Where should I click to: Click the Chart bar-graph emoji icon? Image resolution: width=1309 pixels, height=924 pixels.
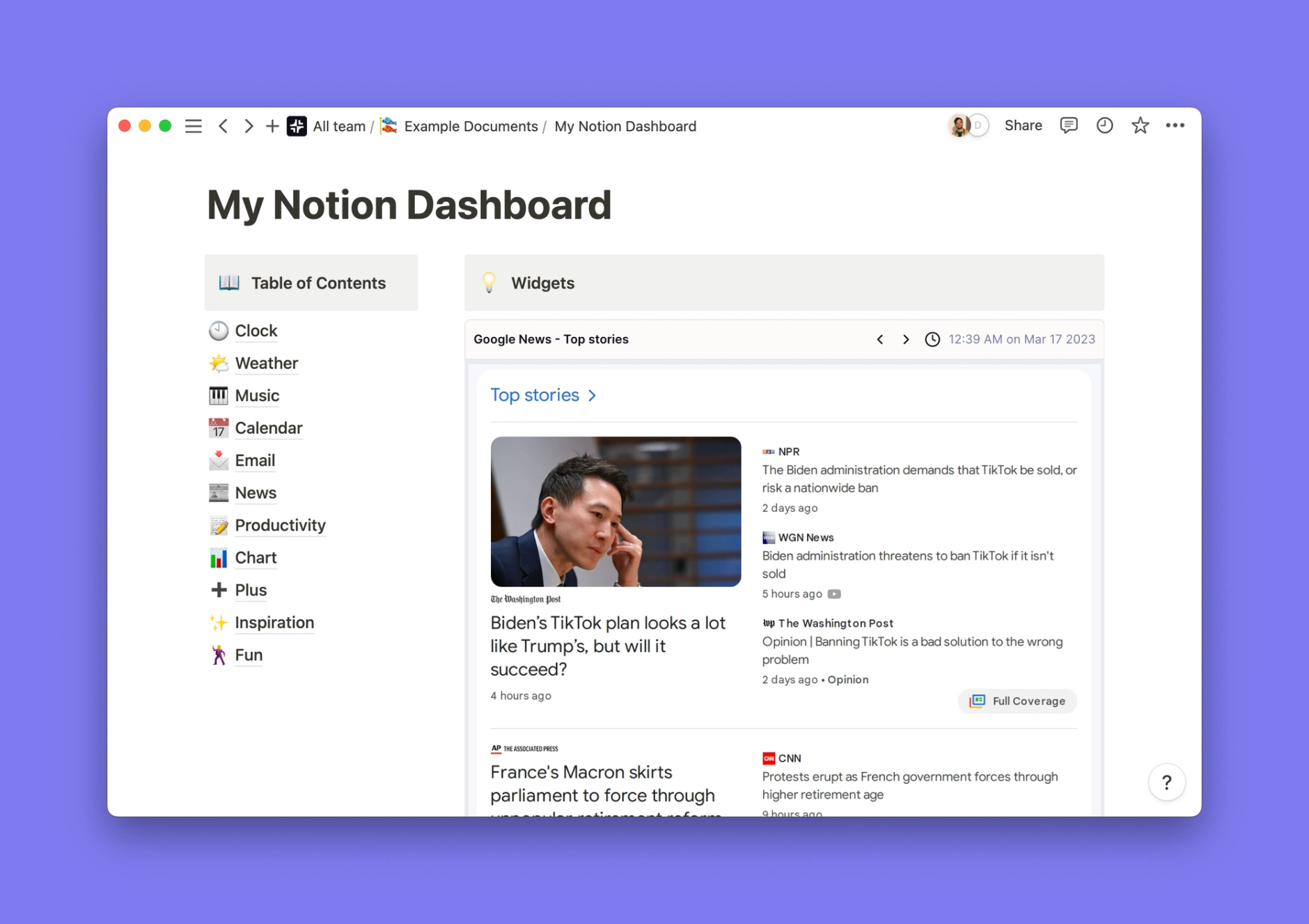(x=219, y=558)
